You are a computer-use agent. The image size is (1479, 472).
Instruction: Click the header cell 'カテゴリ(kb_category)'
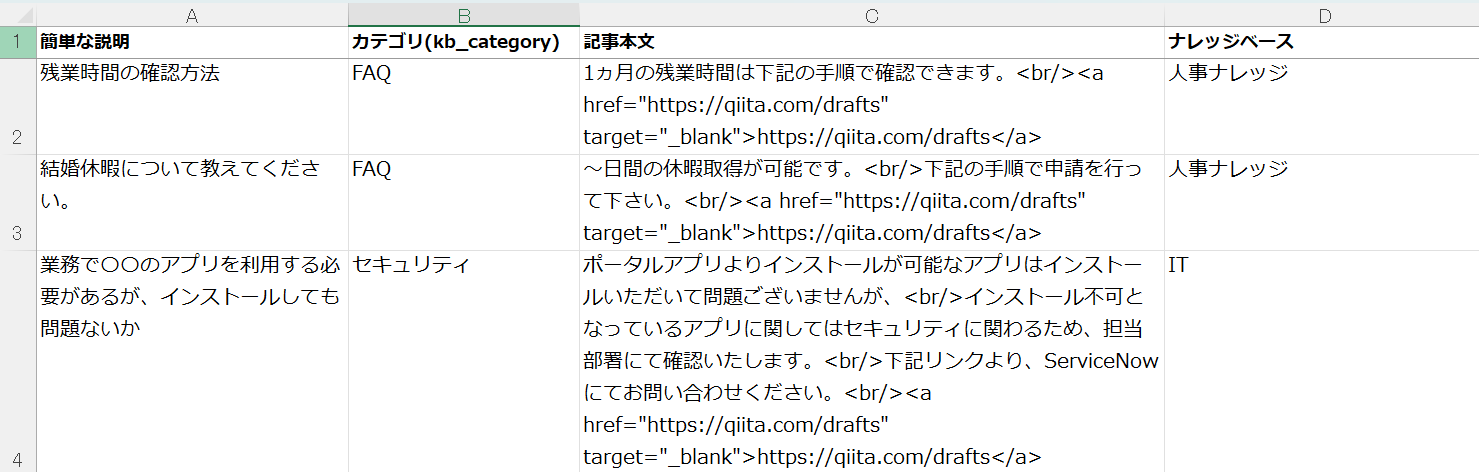pos(464,42)
